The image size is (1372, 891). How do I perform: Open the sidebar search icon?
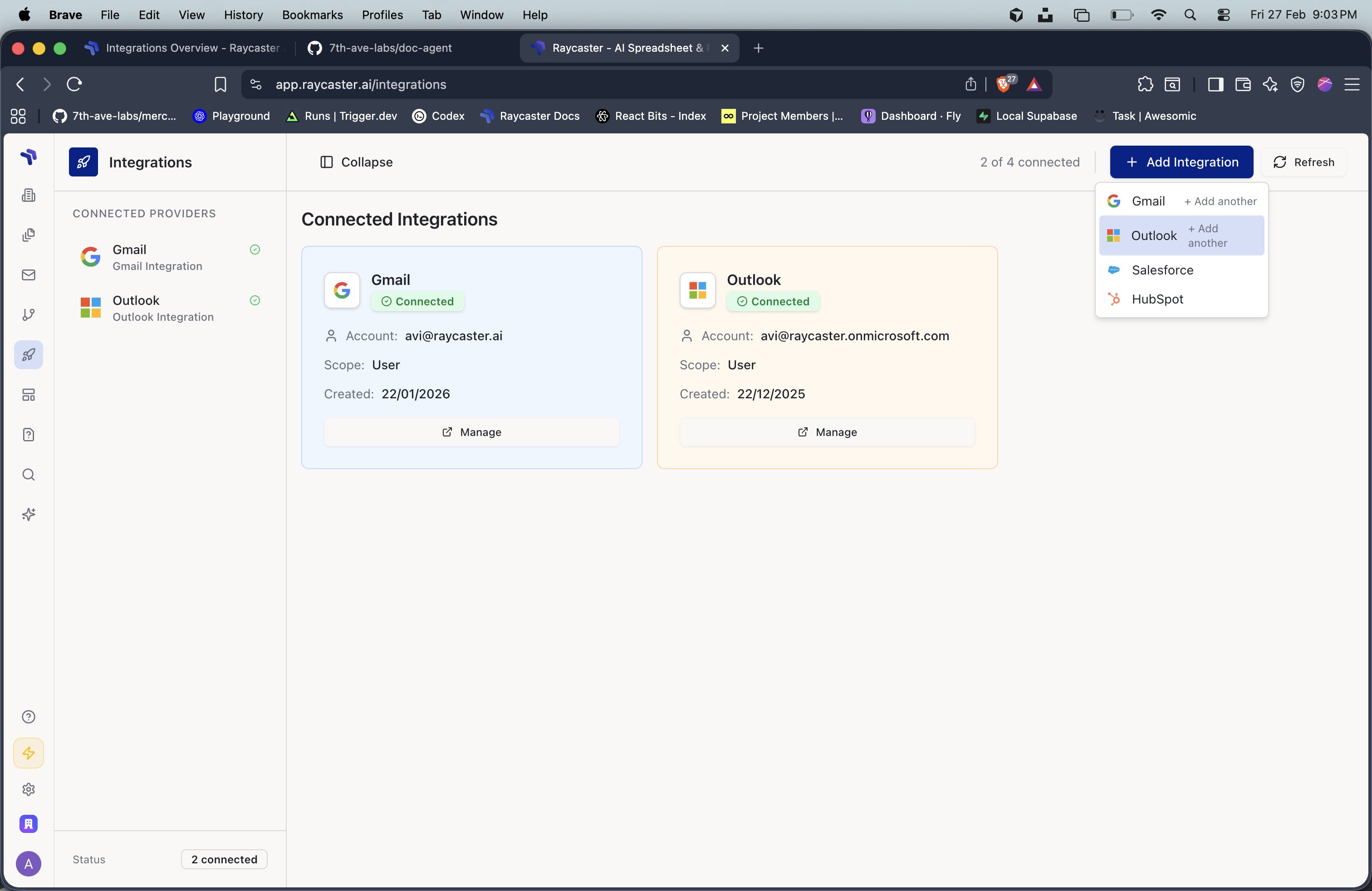28,475
